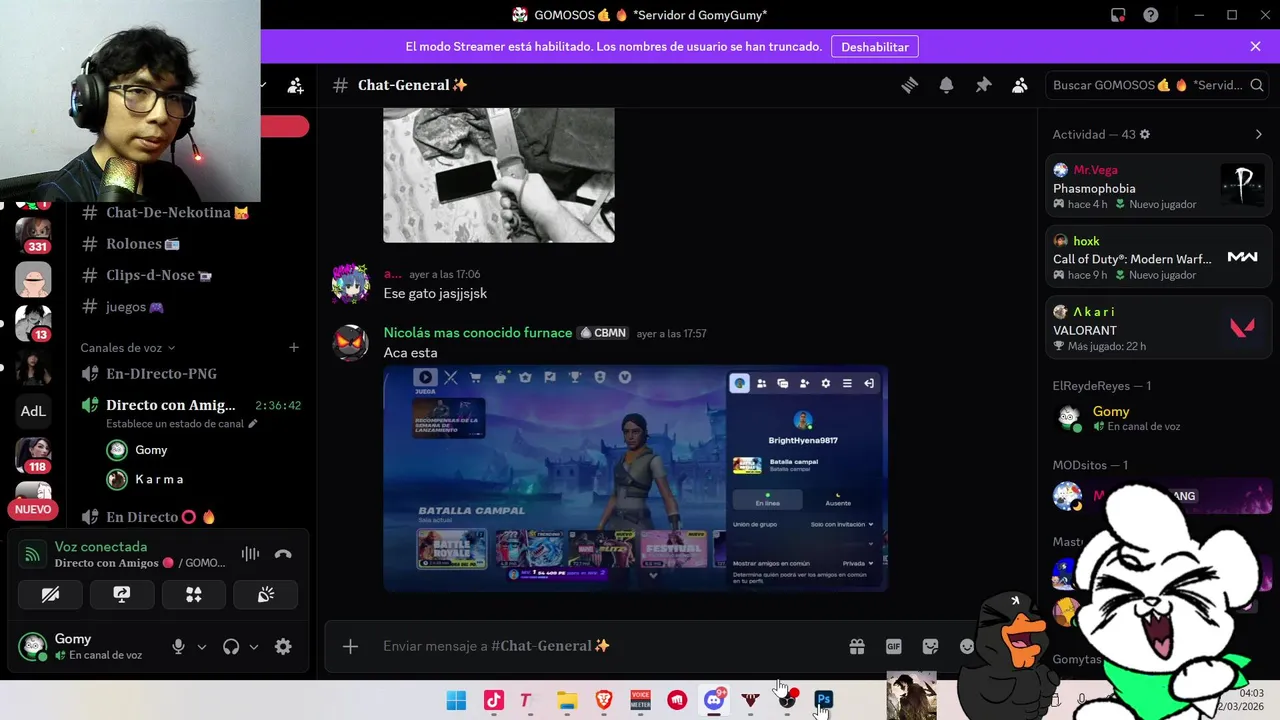Image resolution: width=1280 pixels, height=720 pixels.
Task: Select member Gomy in member list
Action: coord(1159,418)
